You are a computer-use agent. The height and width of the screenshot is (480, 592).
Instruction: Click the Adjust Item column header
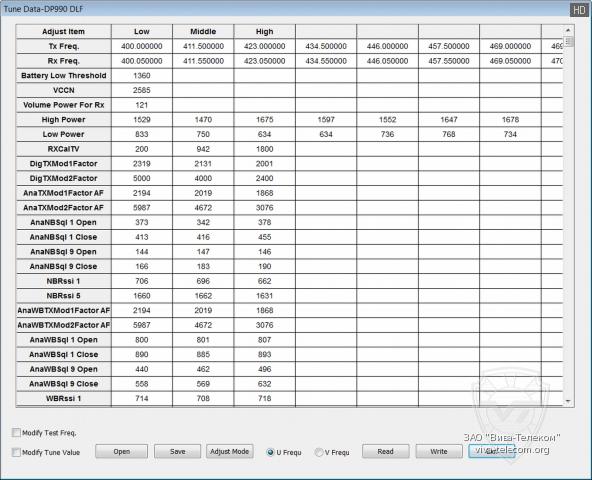point(63,32)
